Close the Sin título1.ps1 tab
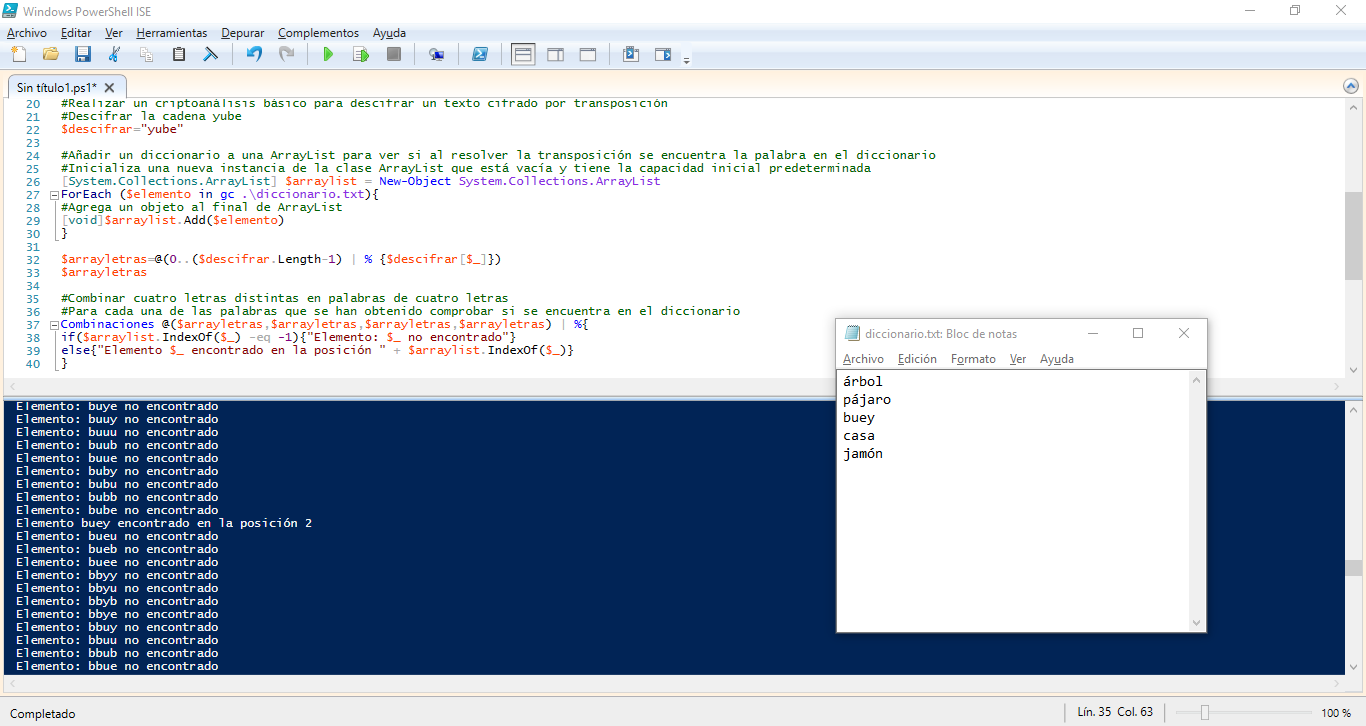 point(110,88)
